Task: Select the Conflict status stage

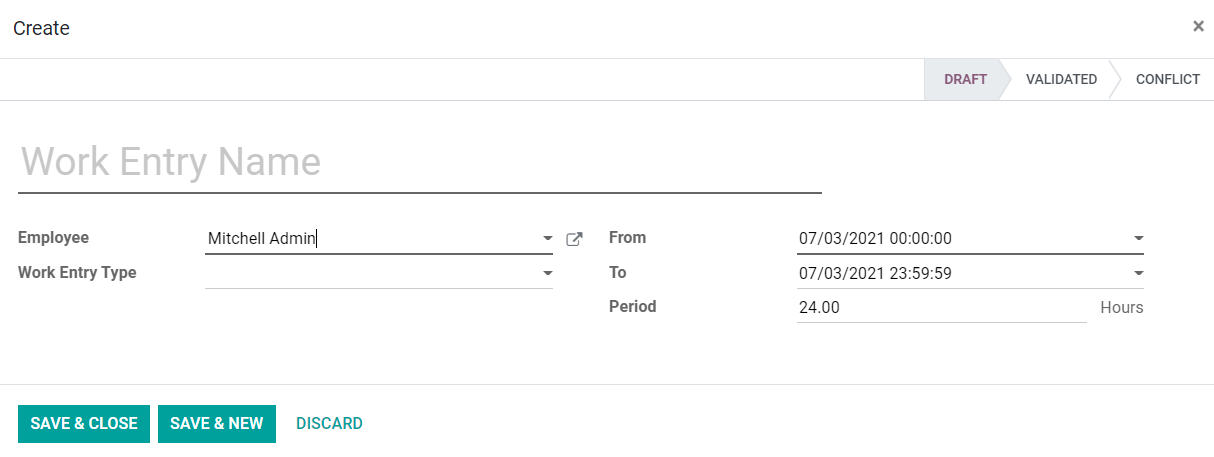Action: [x=1167, y=80]
